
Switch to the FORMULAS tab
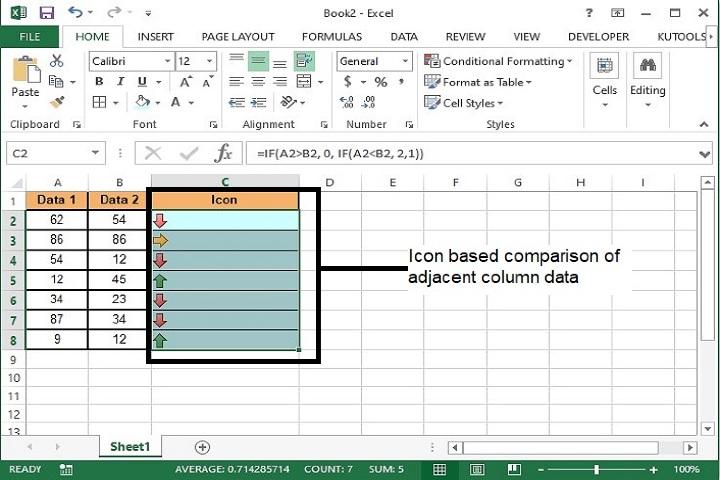[332, 37]
